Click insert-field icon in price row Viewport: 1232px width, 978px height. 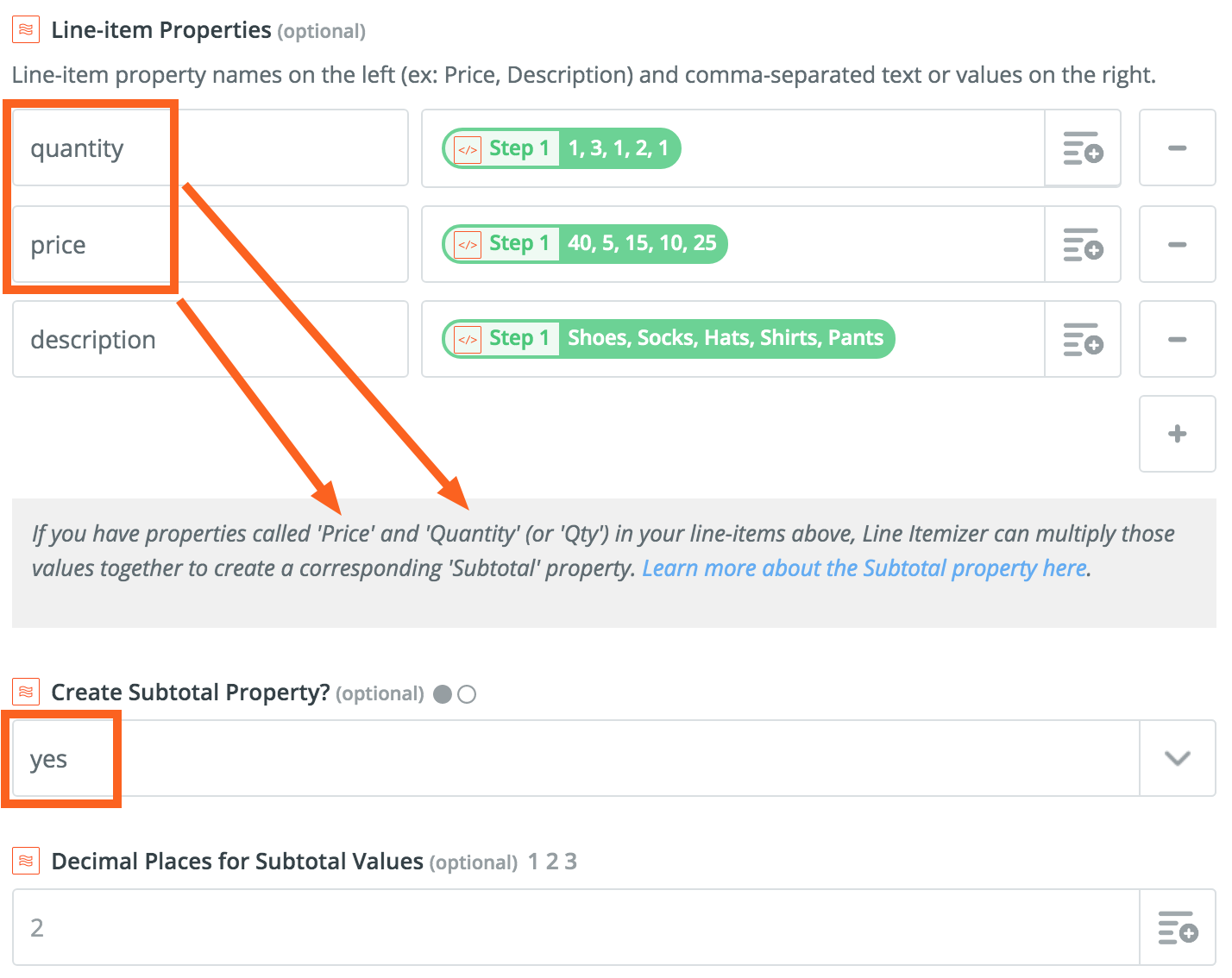point(1083,245)
